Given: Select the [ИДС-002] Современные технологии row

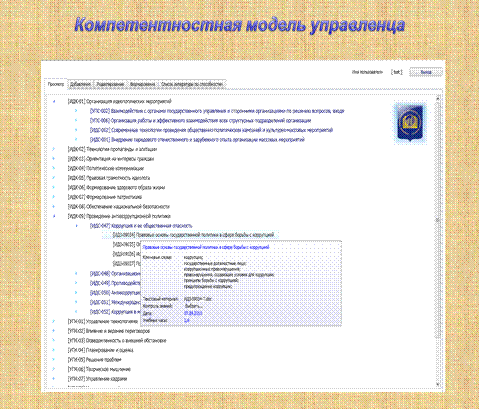Looking at the screenshot, I should pyautogui.click(x=211, y=130).
